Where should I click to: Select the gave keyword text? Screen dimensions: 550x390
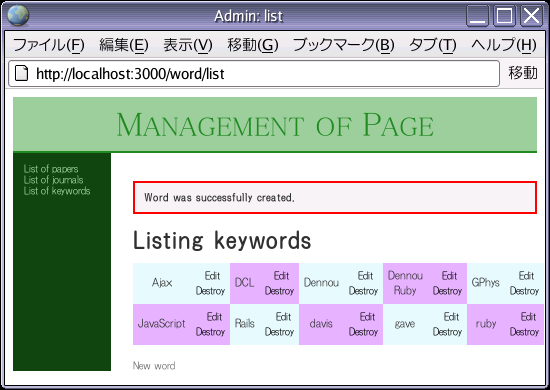click(x=405, y=324)
